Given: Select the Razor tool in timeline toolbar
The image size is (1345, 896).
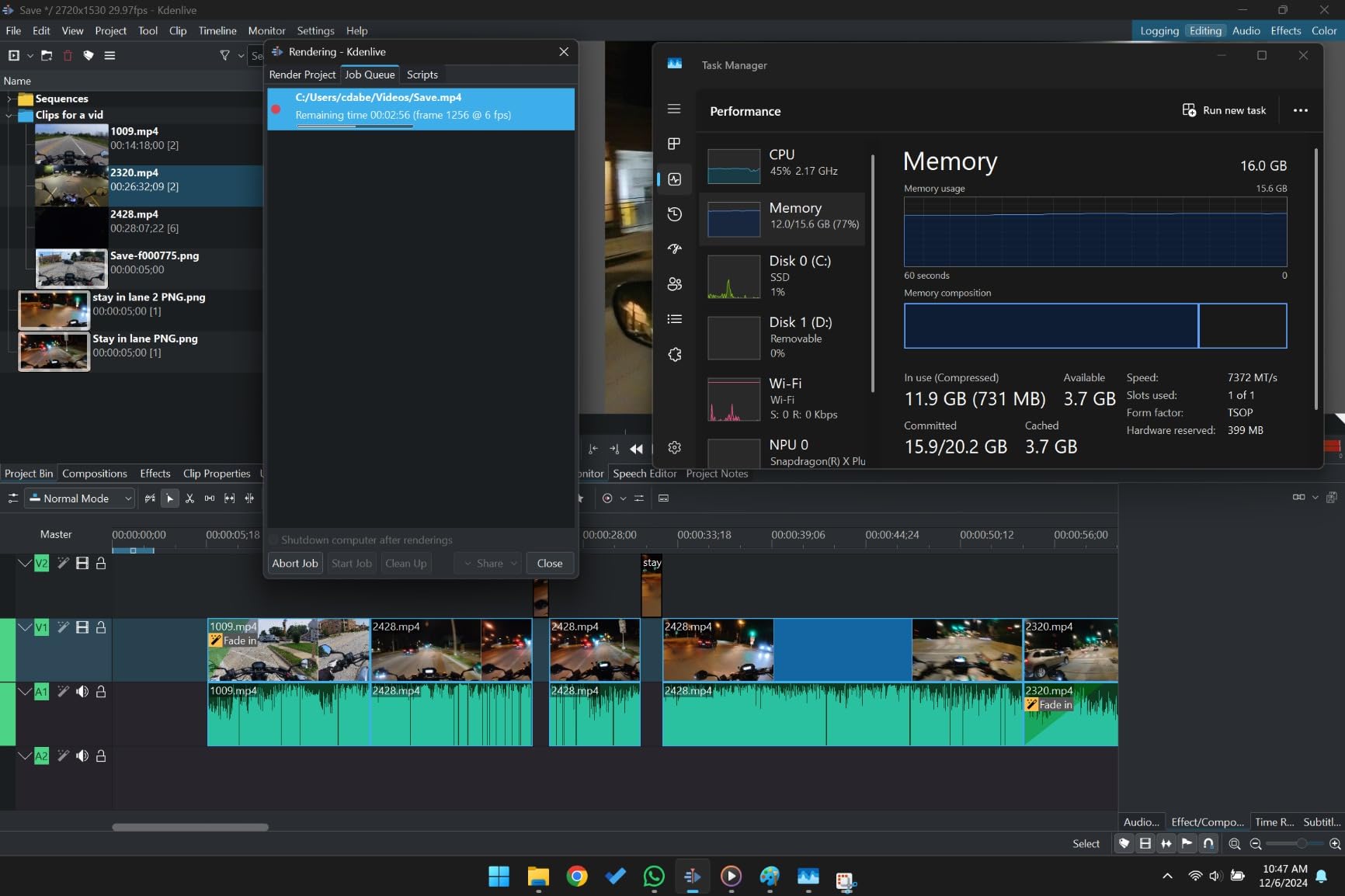Looking at the screenshot, I should pos(189,498).
